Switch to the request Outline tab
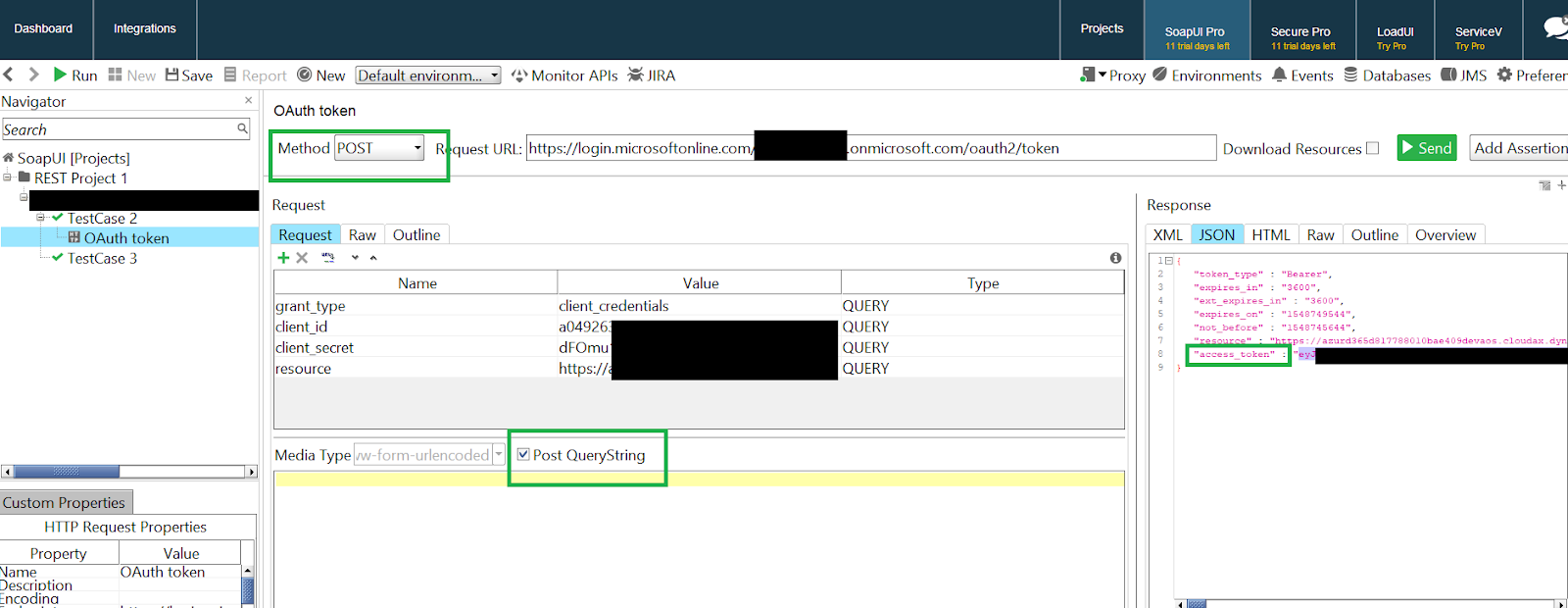Screen dimensions: 1568x608 pos(416,234)
